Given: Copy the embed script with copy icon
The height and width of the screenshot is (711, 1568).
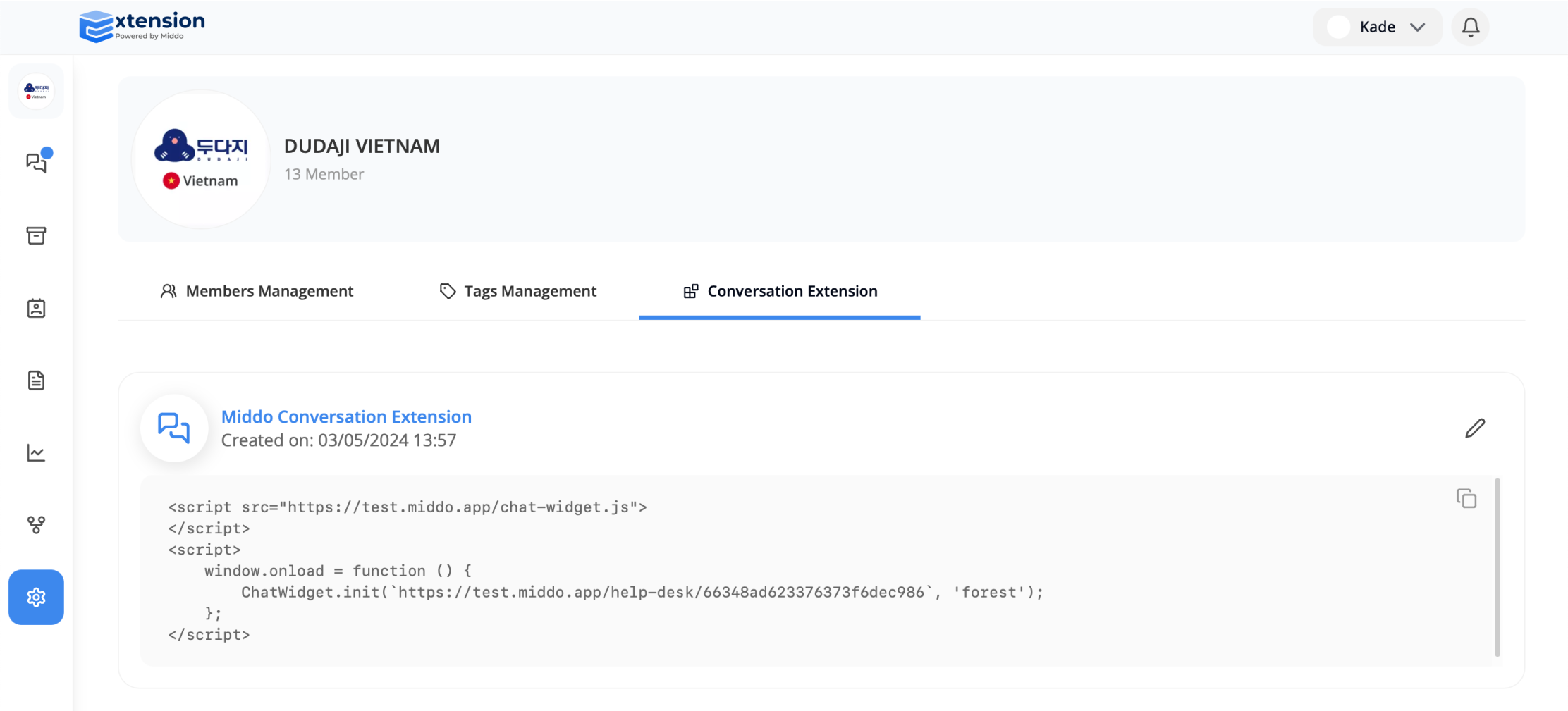Looking at the screenshot, I should click(x=1466, y=498).
